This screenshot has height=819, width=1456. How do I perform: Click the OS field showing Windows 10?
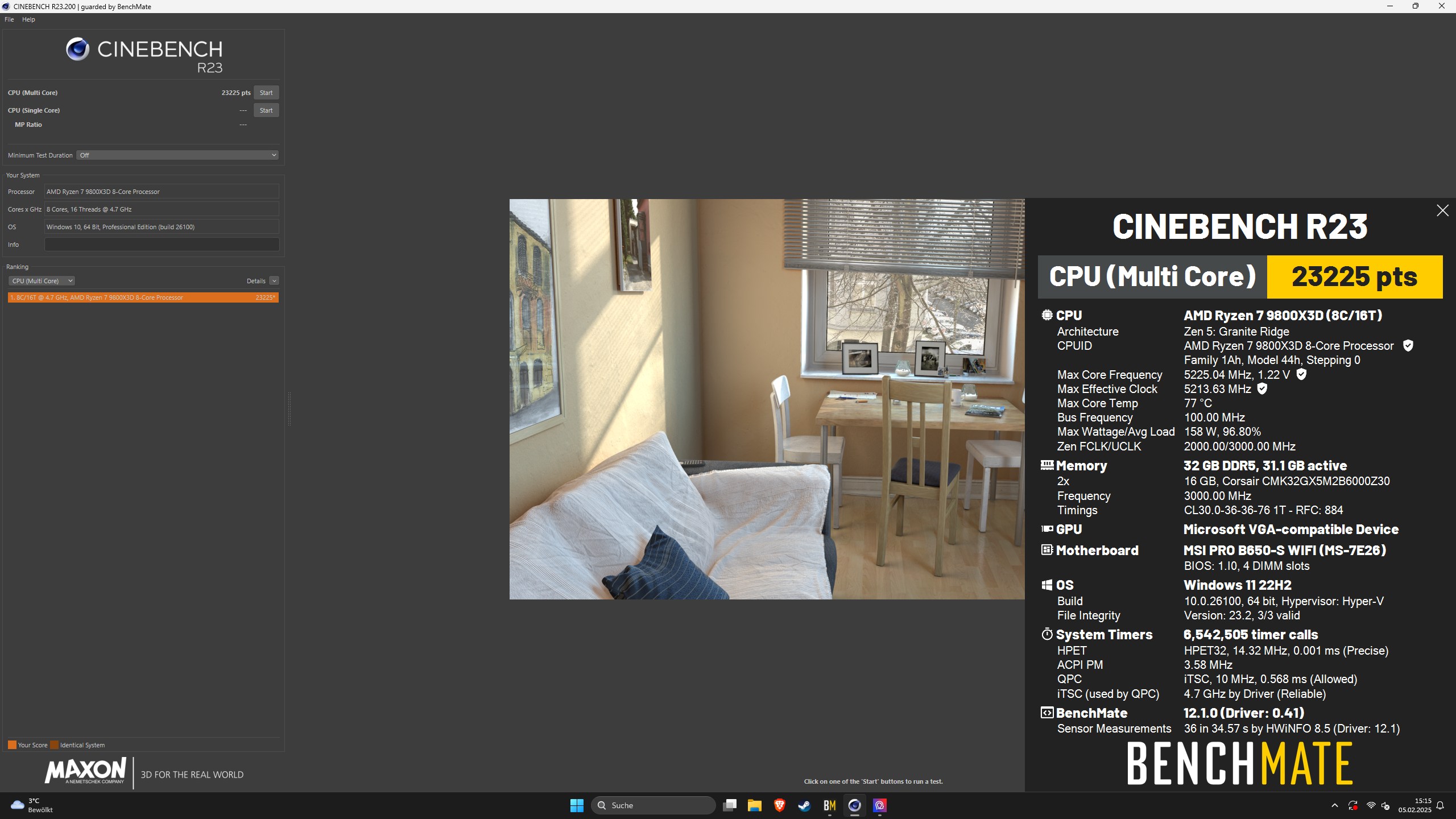162,227
